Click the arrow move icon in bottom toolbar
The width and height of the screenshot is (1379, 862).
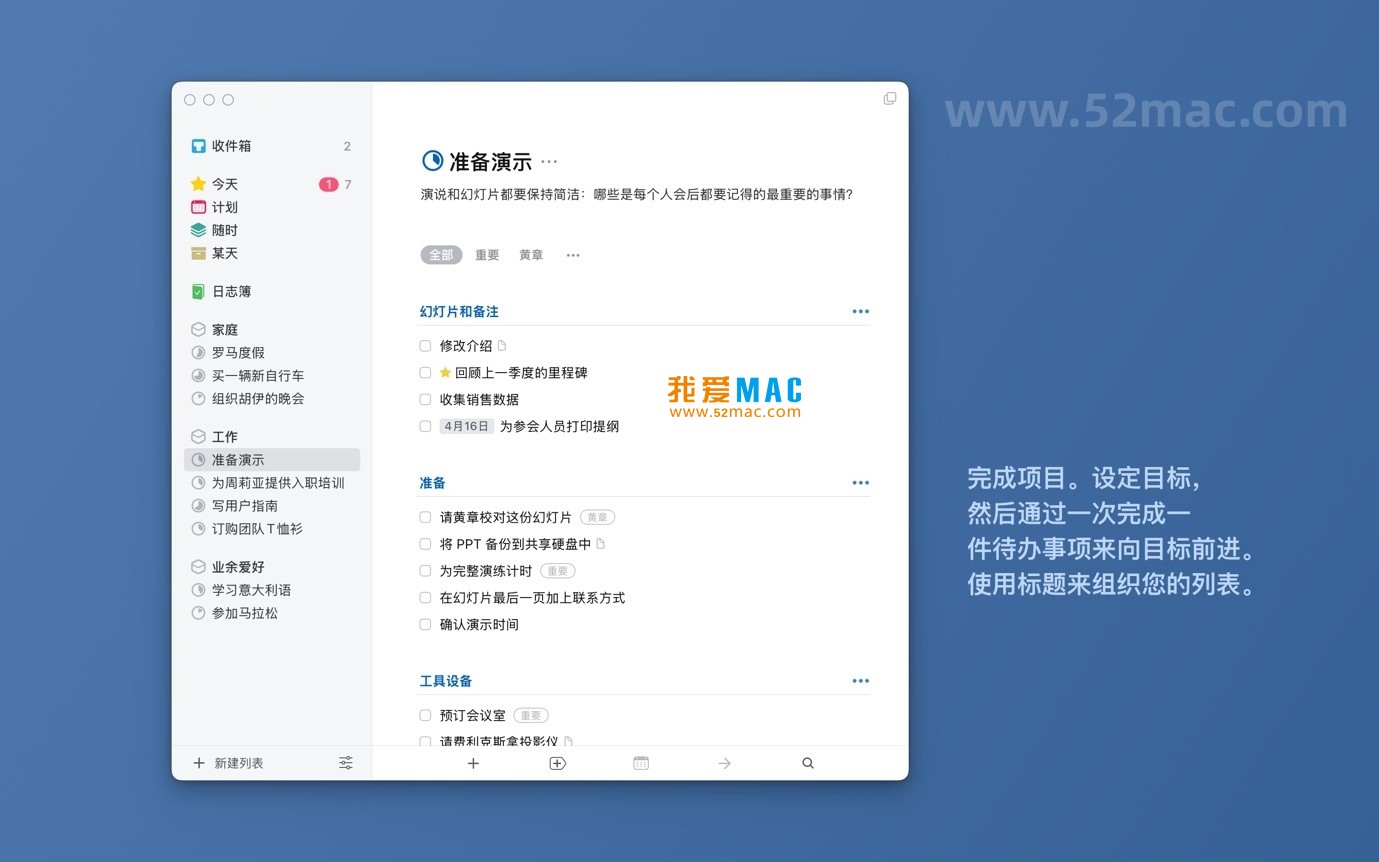(x=724, y=762)
